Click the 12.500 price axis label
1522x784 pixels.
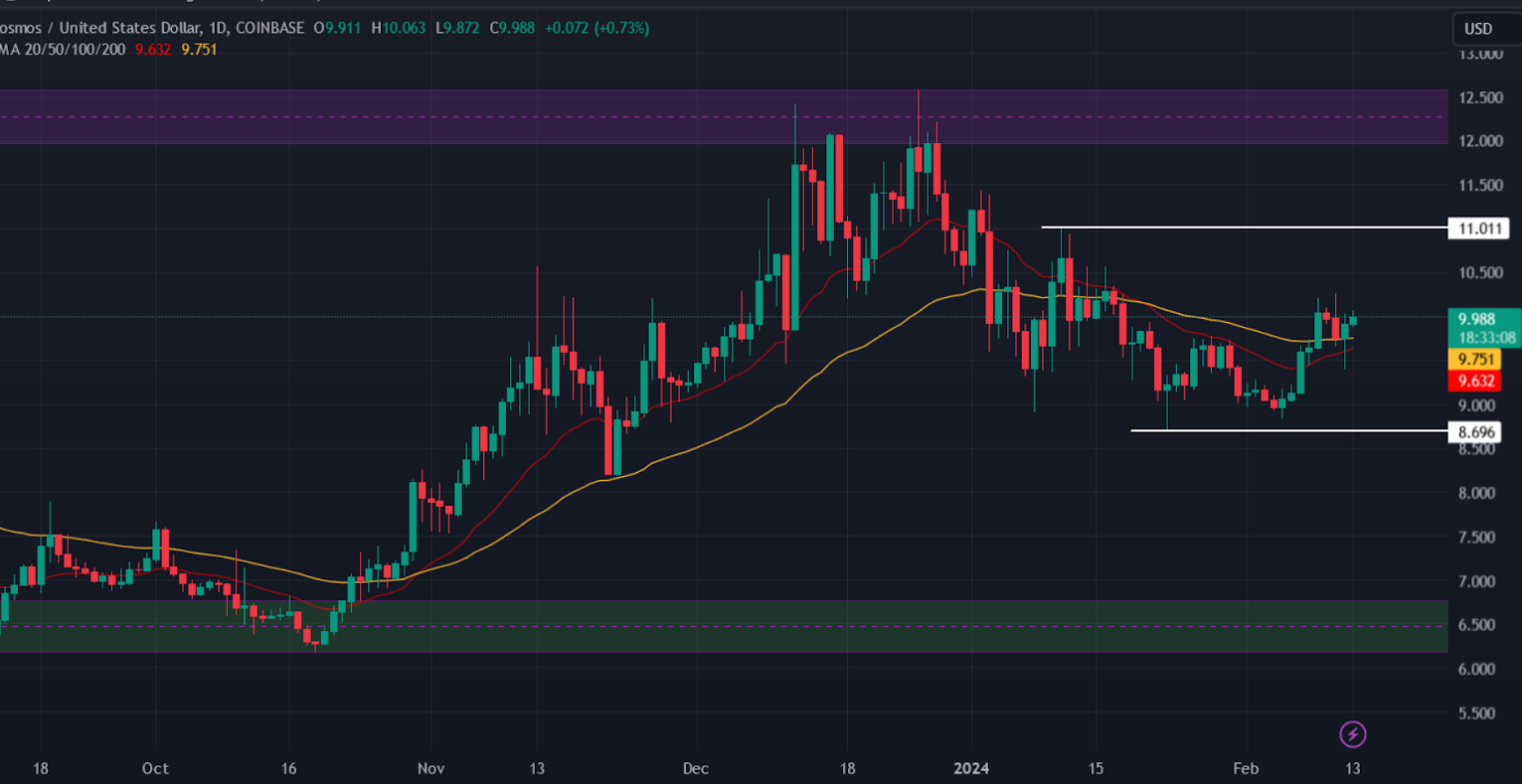pyautogui.click(x=1480, y=97)
